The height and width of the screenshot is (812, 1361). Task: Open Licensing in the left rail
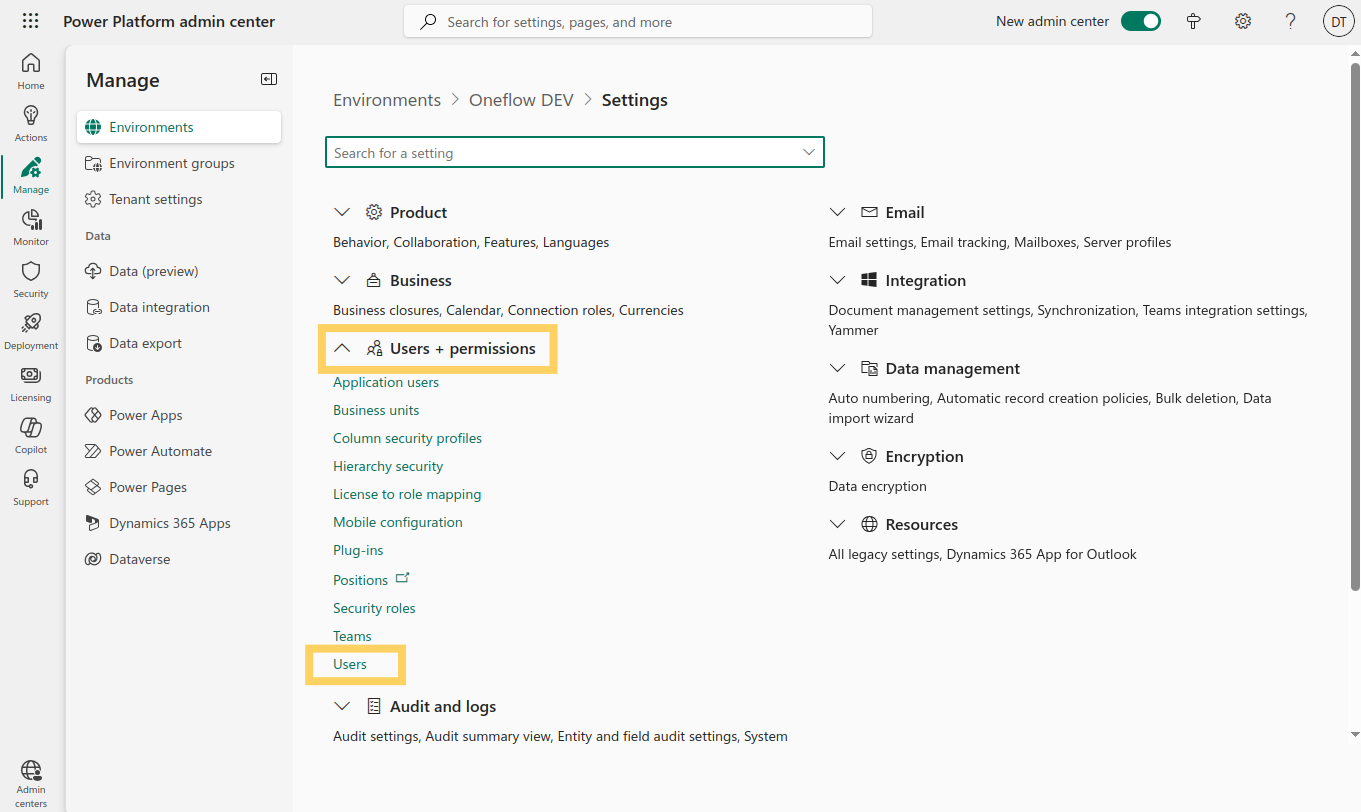pos(31,383)
